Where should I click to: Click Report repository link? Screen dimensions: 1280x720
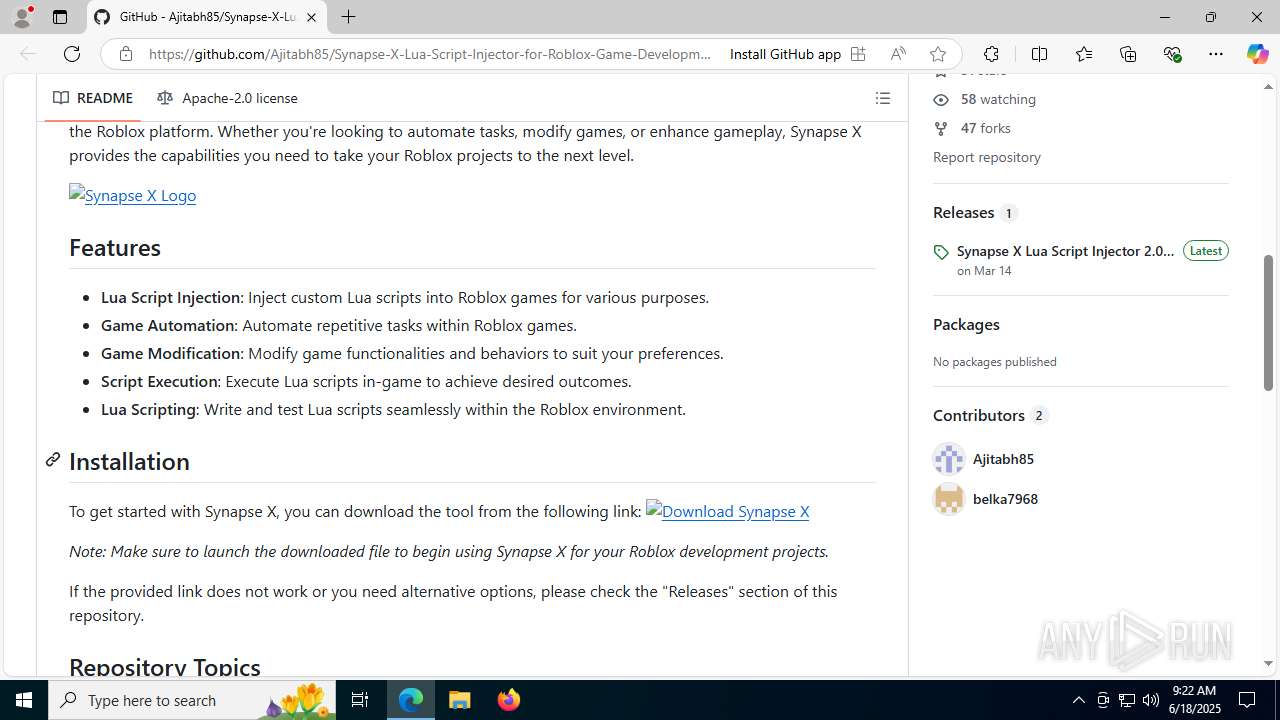986,157
